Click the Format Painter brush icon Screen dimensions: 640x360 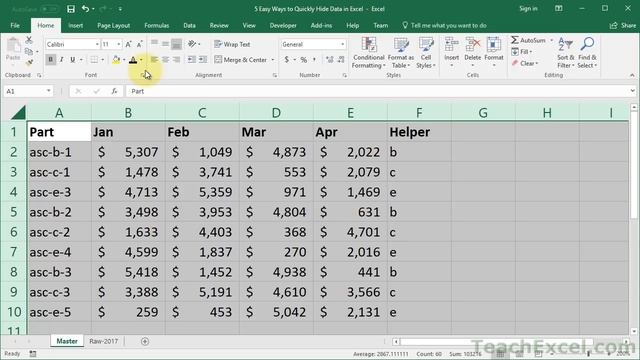coord(29,63)
